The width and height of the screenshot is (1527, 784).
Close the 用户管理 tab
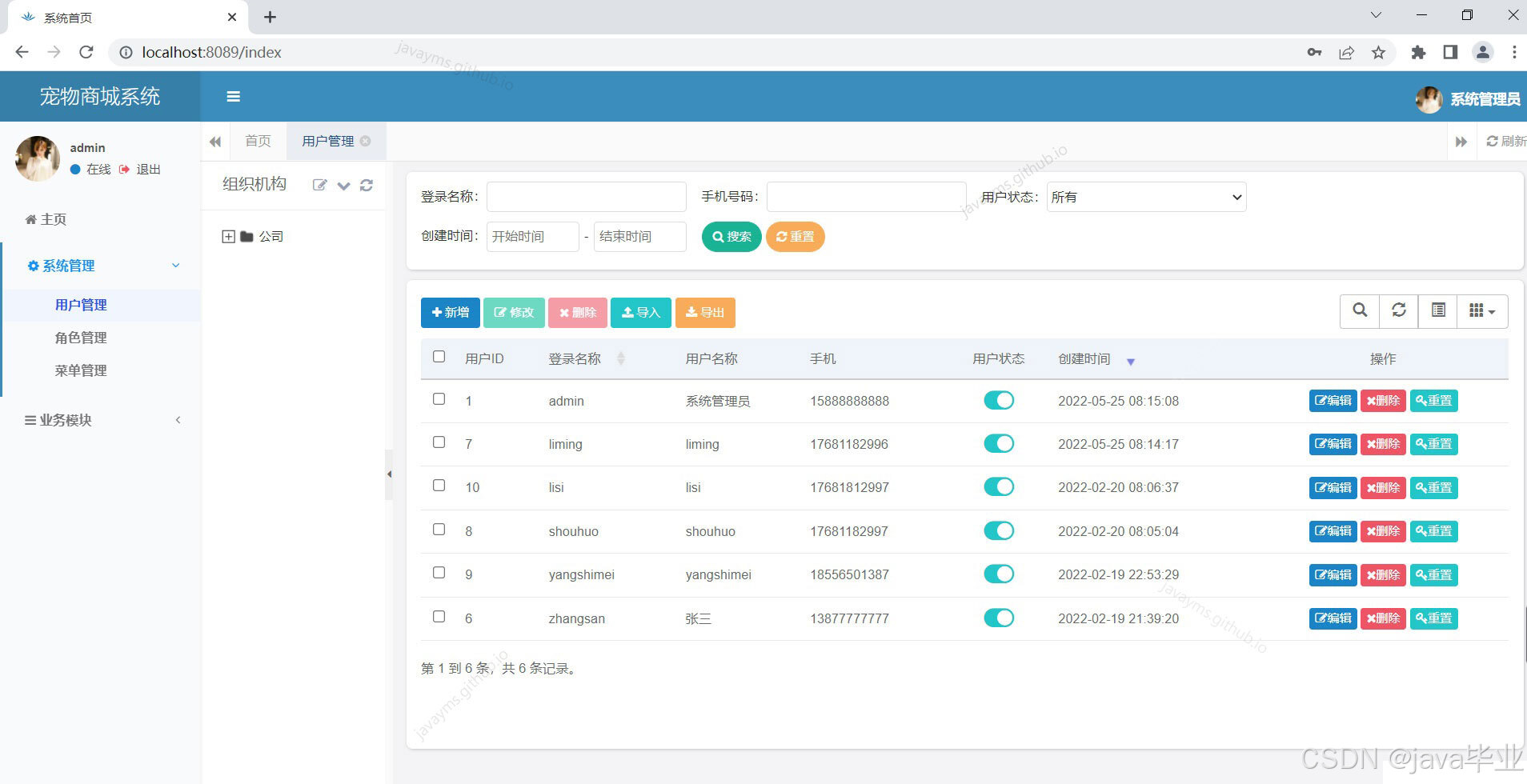point(366,141)
